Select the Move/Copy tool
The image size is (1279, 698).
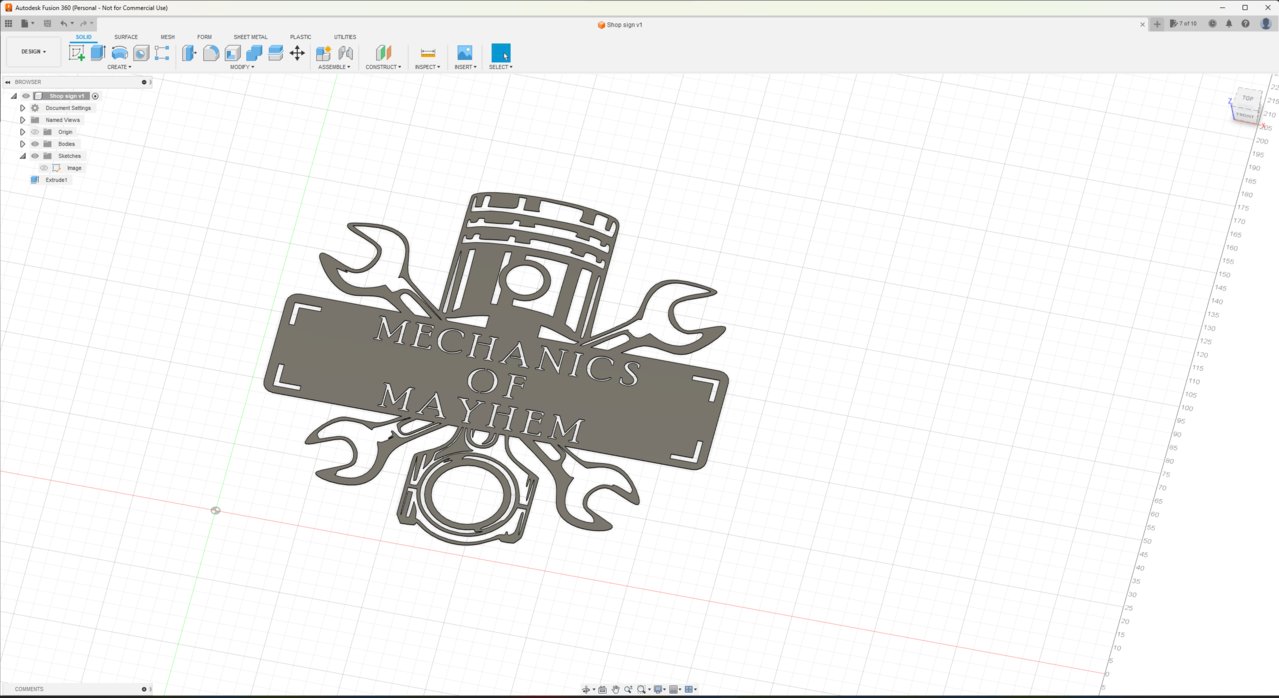(297, 53)
